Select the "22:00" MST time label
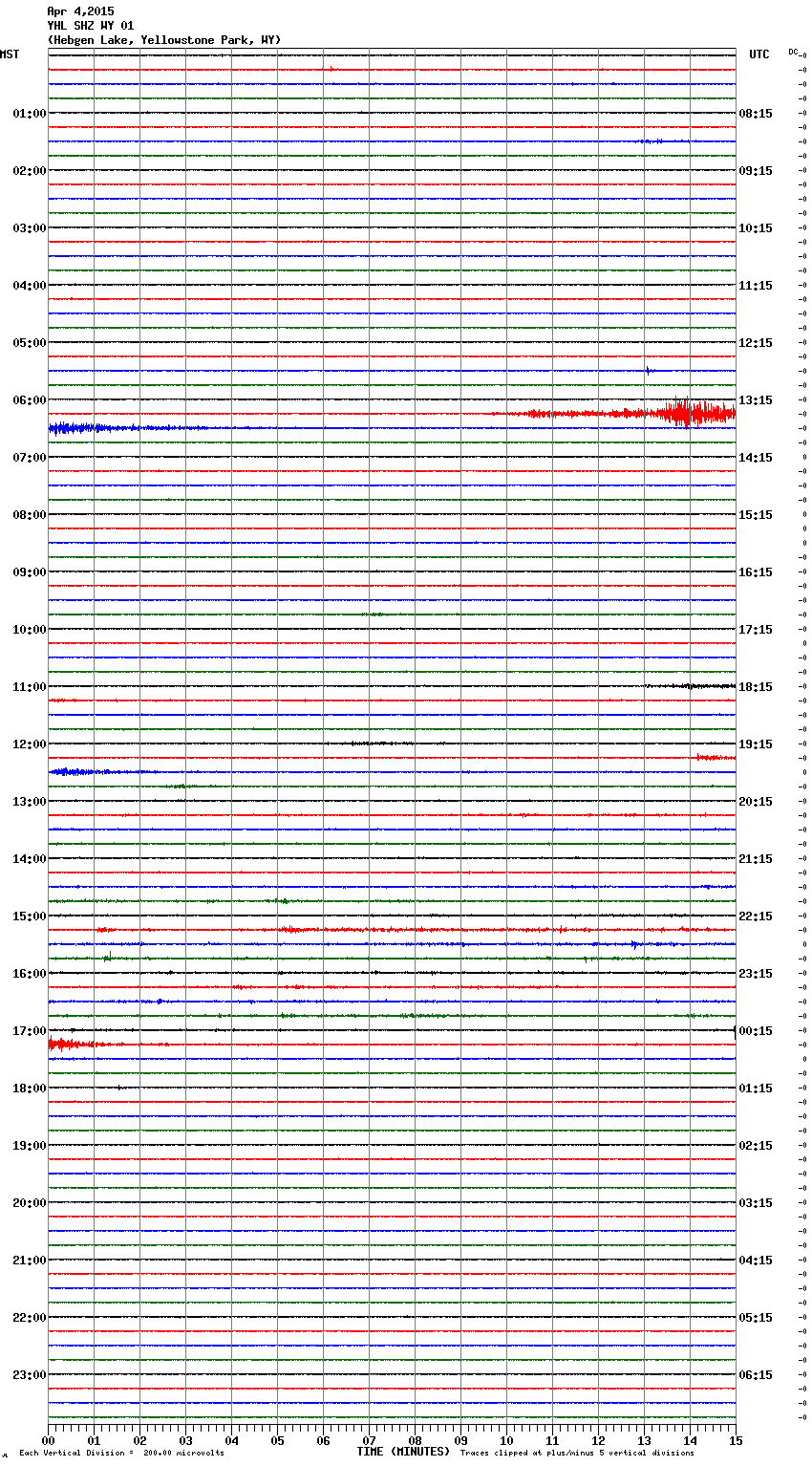Viewport: 812px width, 1466px height. coord(30,1318)
